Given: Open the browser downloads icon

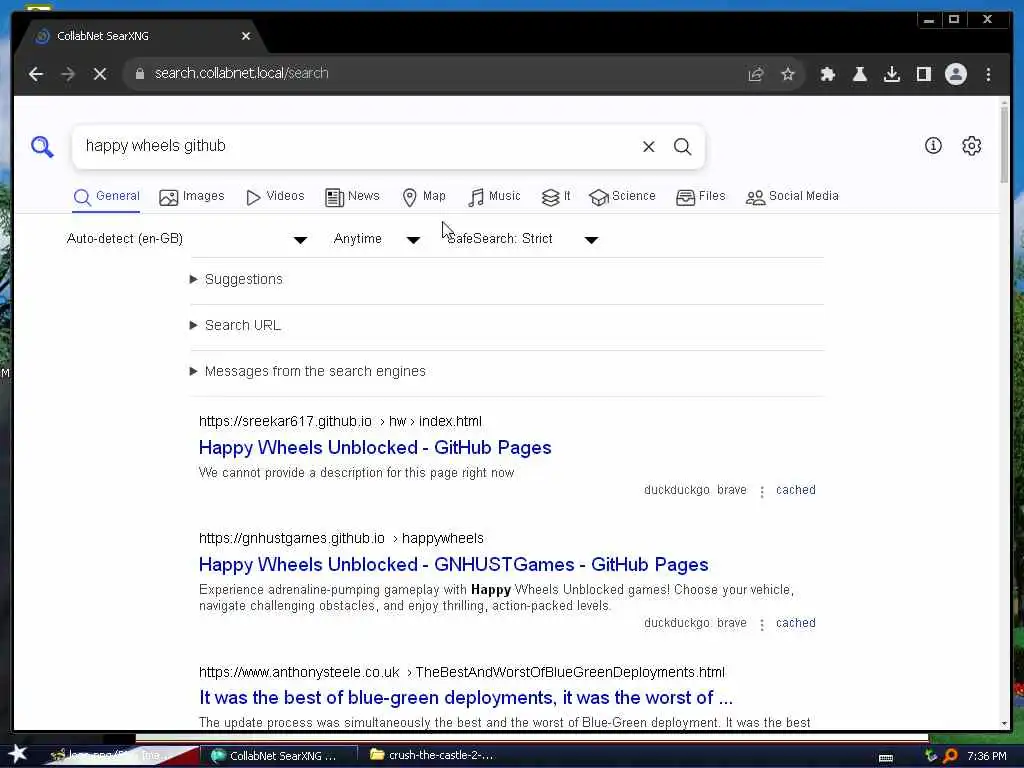Looking at the screenshot, I should pyautogui.click(x=891, y=74).
